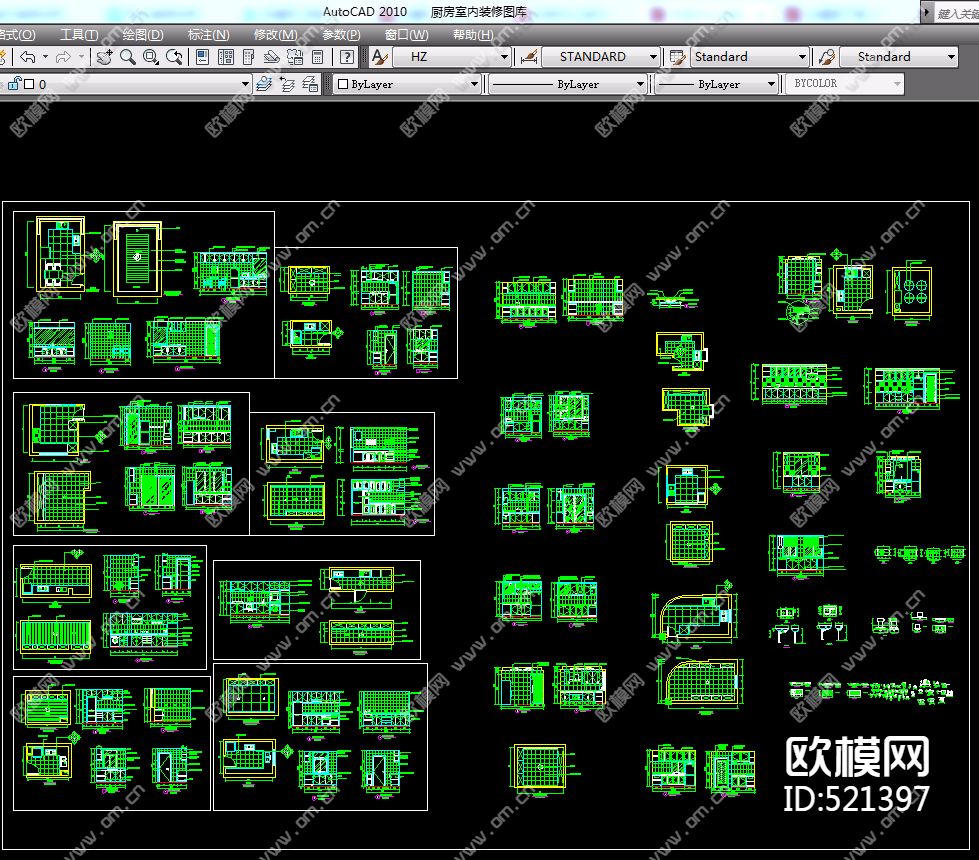Click the Layer Previous icon

click(287, 84)
